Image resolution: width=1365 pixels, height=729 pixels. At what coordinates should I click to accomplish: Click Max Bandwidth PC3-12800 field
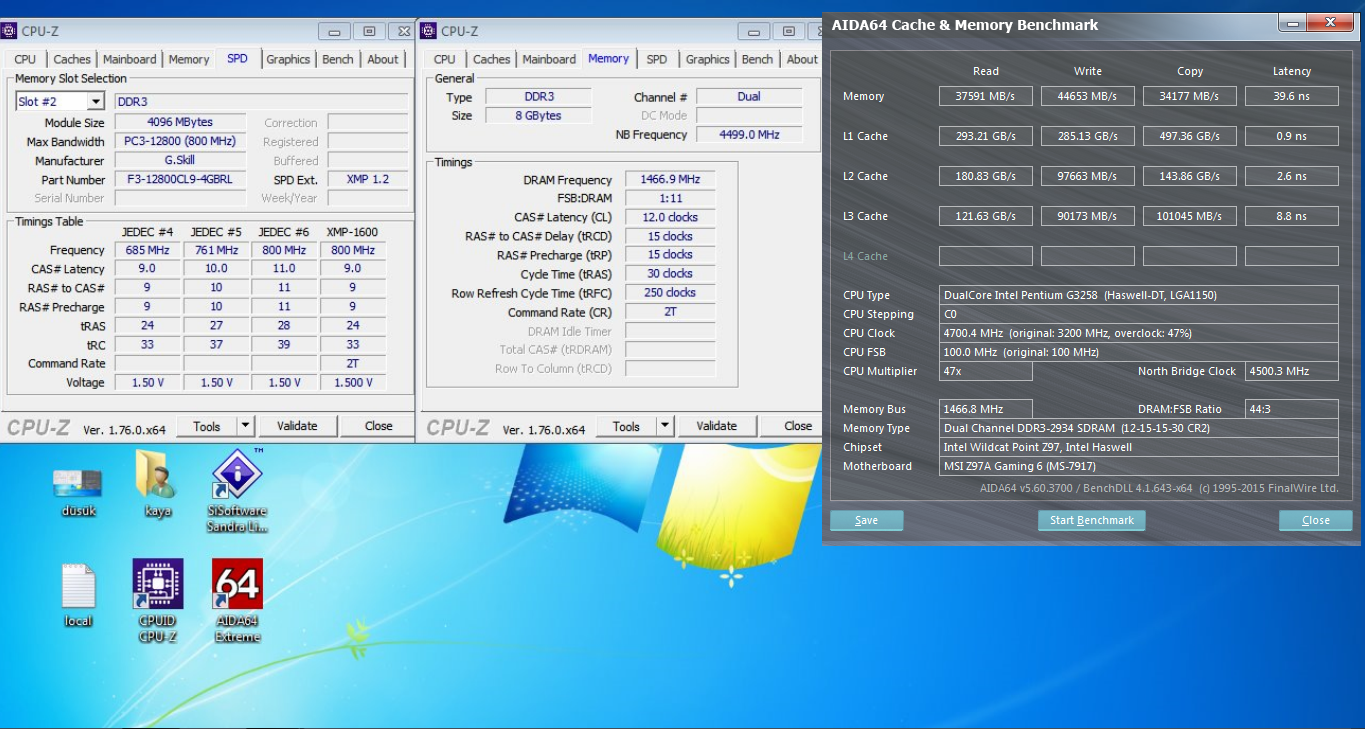point(180,142)
